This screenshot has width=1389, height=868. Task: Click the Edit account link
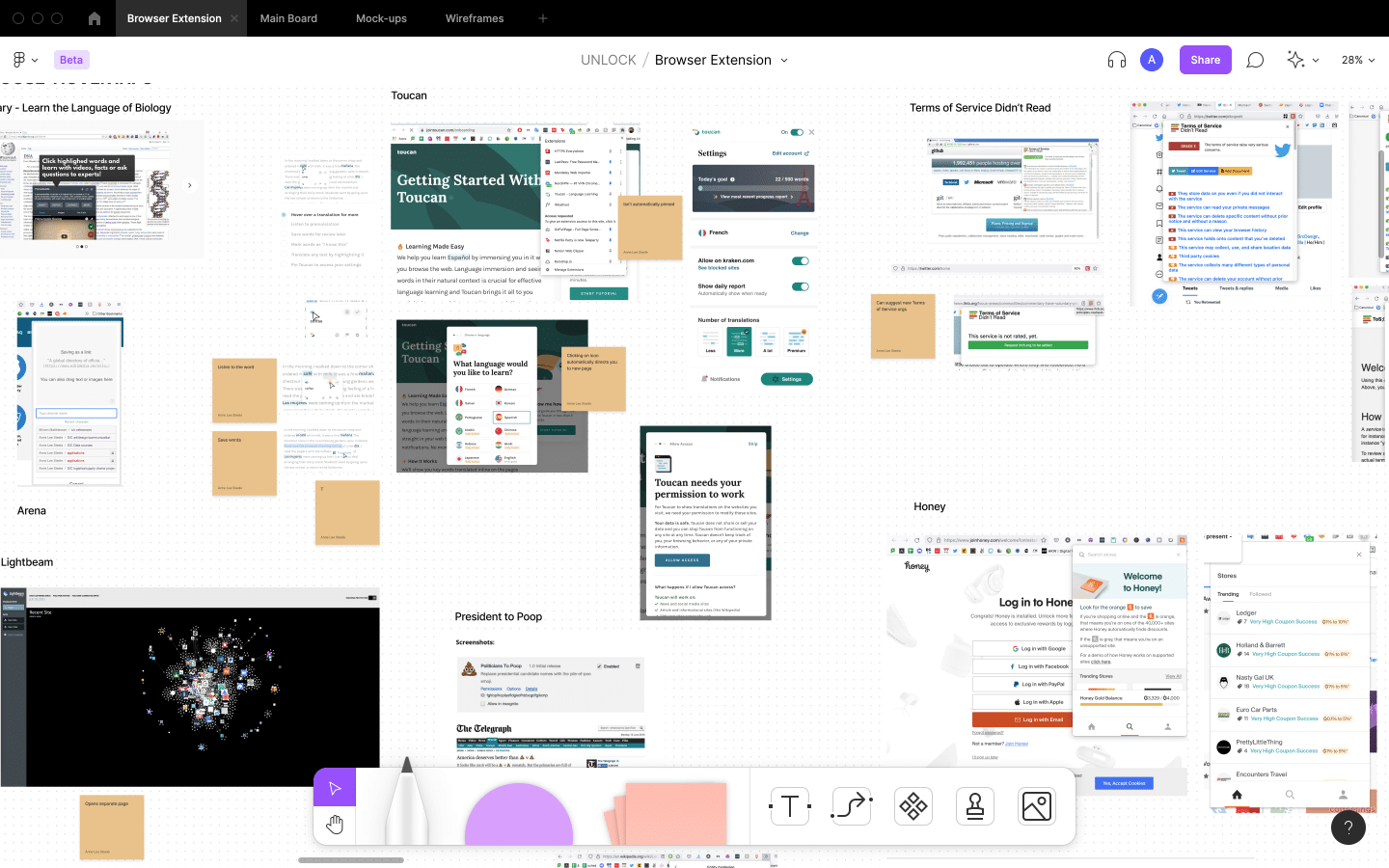point(790,153)
